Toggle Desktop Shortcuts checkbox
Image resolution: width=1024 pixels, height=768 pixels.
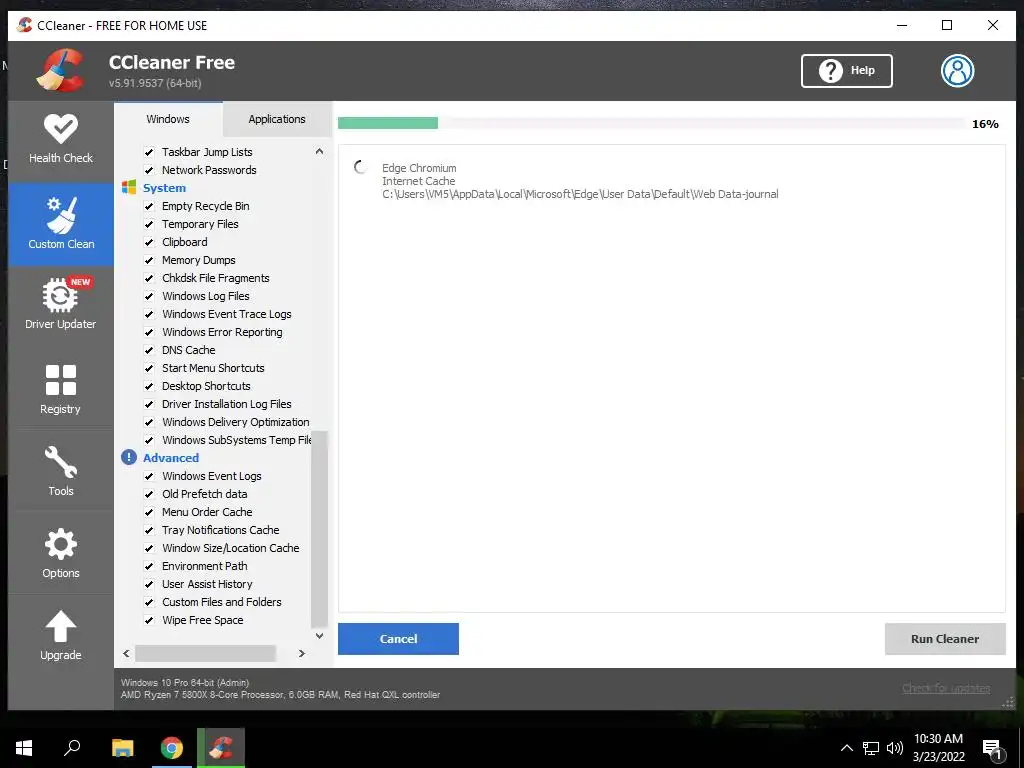[x=149, y=386]
